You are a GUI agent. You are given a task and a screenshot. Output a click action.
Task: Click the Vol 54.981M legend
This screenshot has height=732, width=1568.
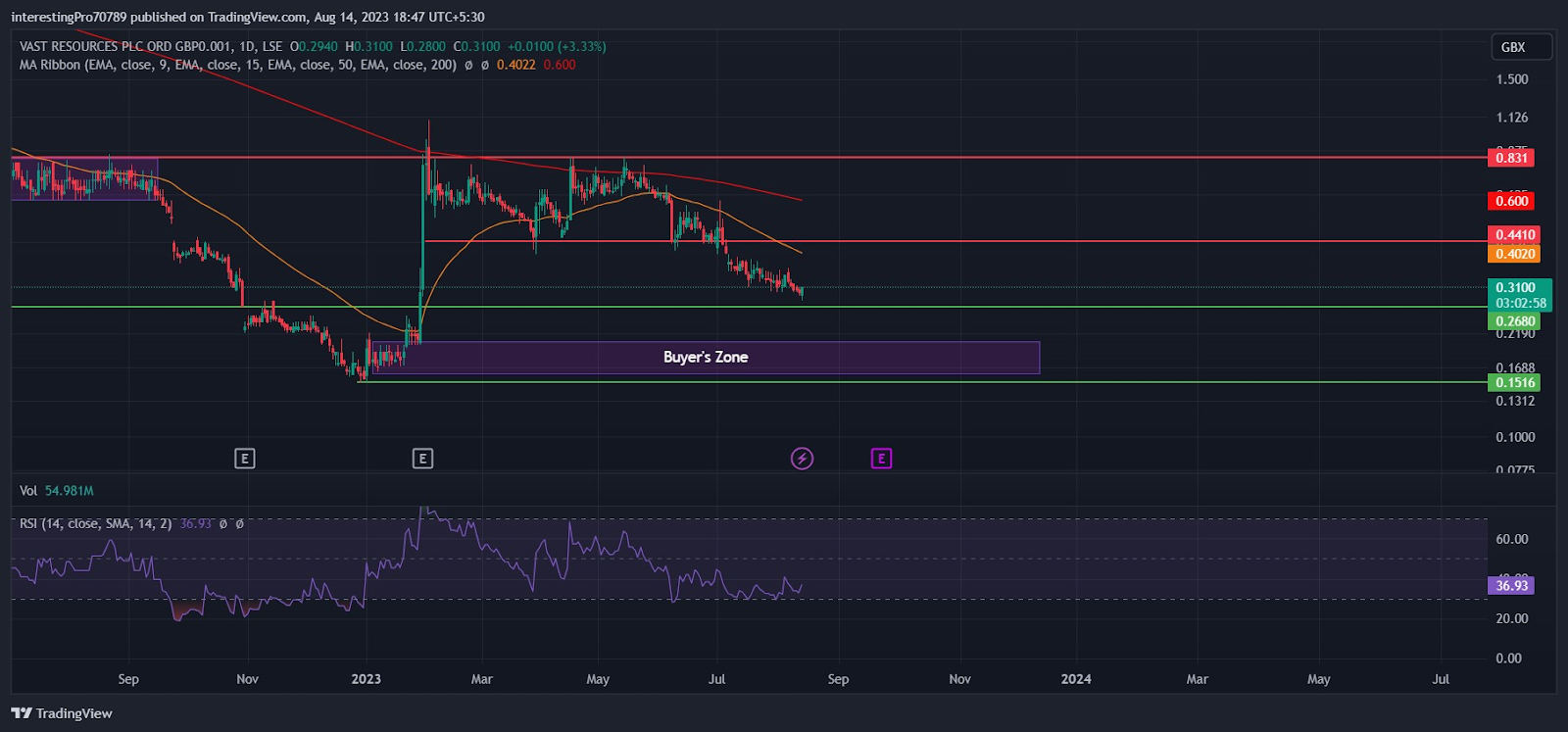coord(57,490)
